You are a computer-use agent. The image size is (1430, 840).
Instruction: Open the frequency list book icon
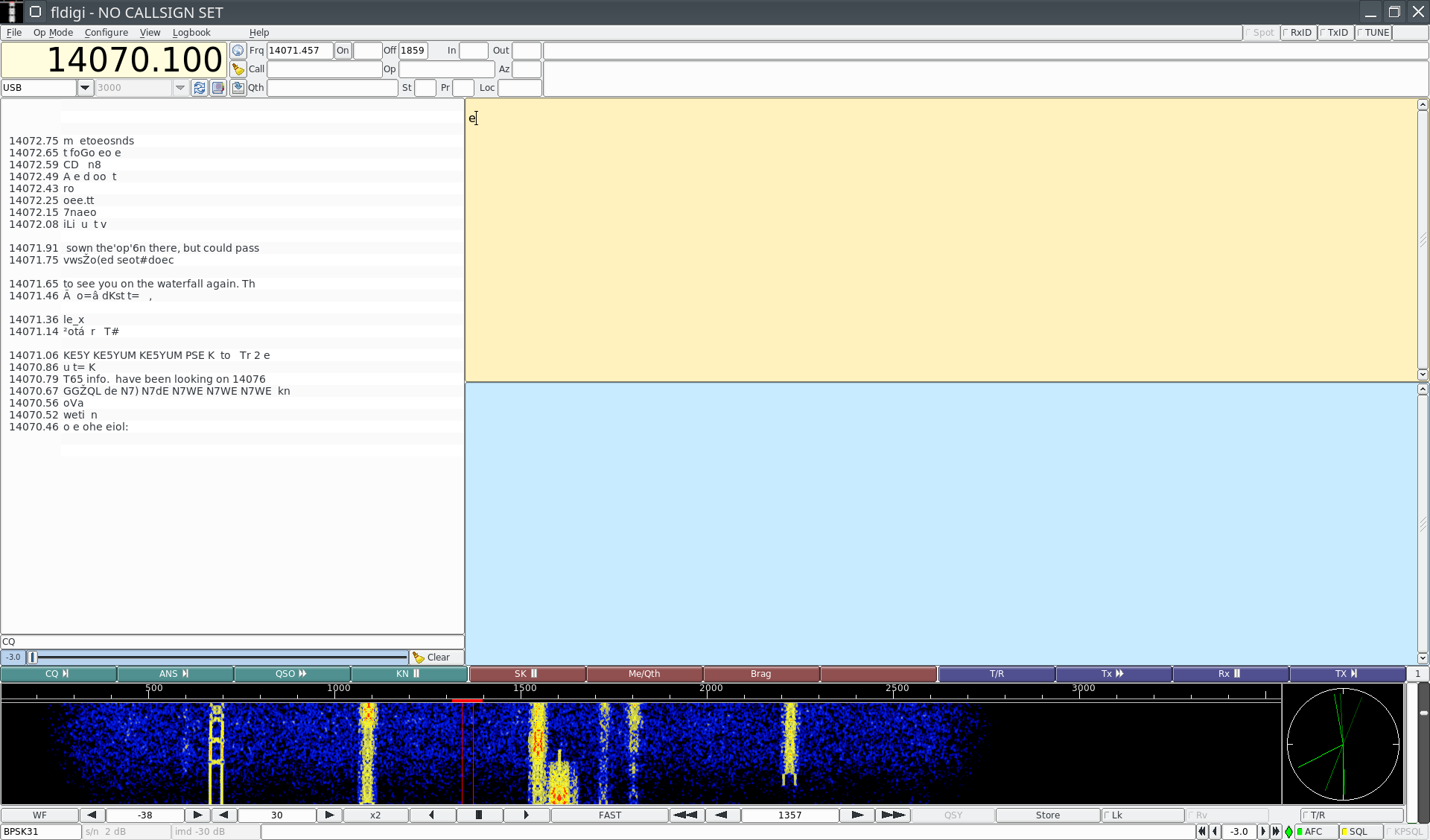pos(218,88)
